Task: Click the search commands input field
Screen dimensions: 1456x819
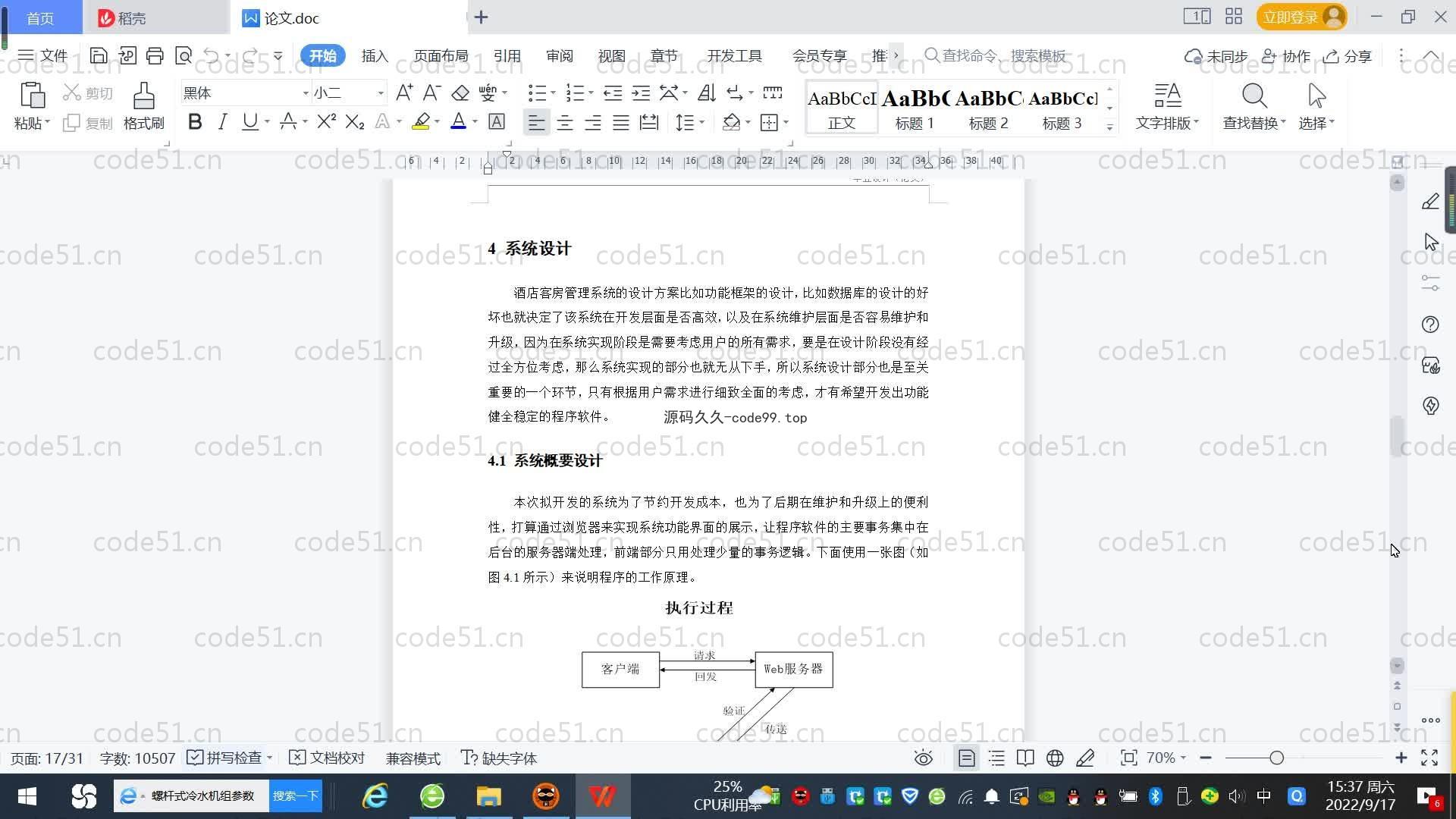Action: point(996,55)
